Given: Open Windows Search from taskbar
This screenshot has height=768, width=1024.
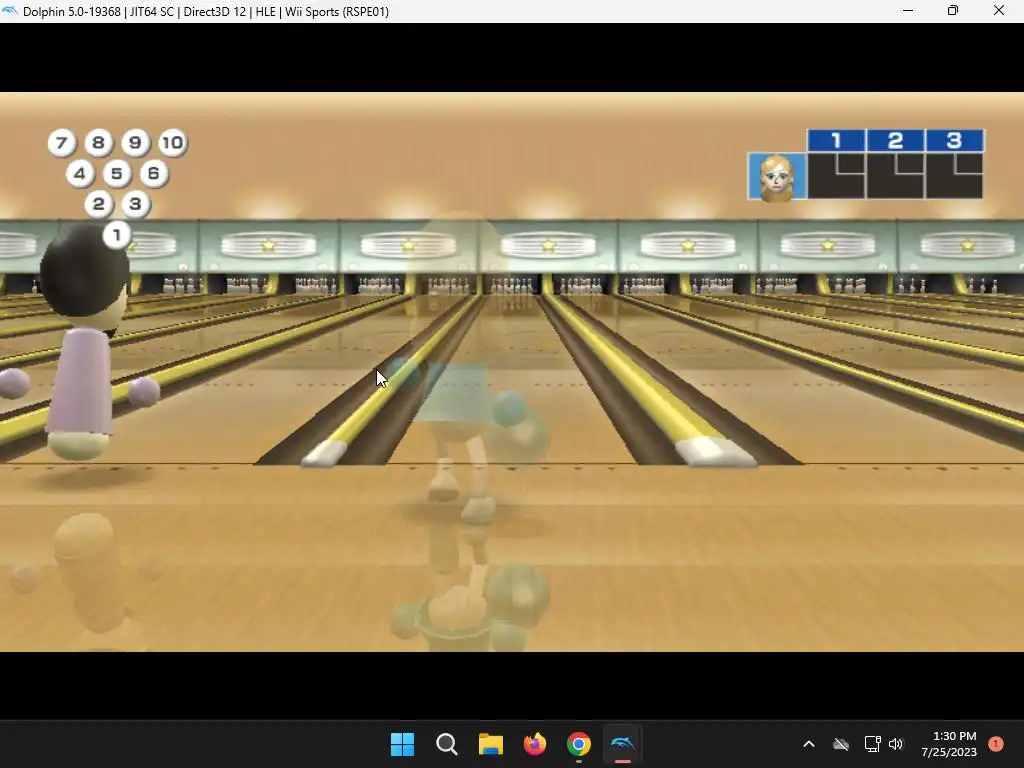Looking at the screenshot, I should tap(447, 744).
